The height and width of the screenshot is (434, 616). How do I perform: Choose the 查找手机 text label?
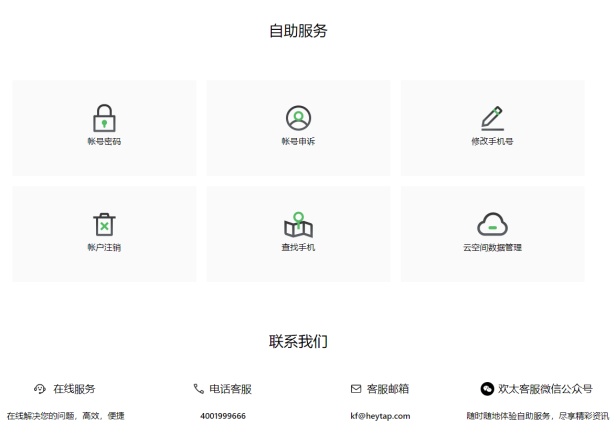coord(298,247)
